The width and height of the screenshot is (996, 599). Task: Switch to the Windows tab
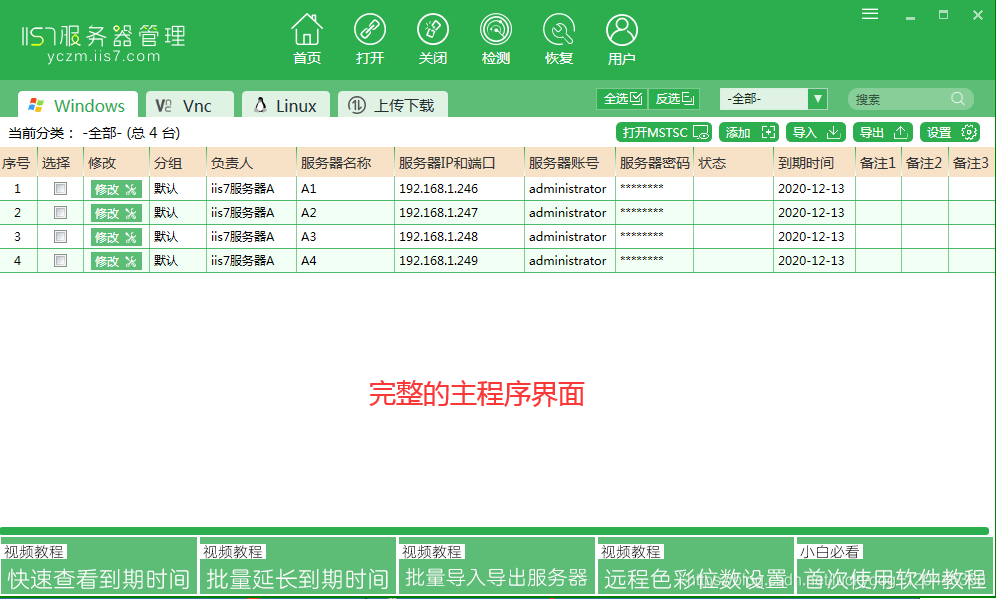77,105
